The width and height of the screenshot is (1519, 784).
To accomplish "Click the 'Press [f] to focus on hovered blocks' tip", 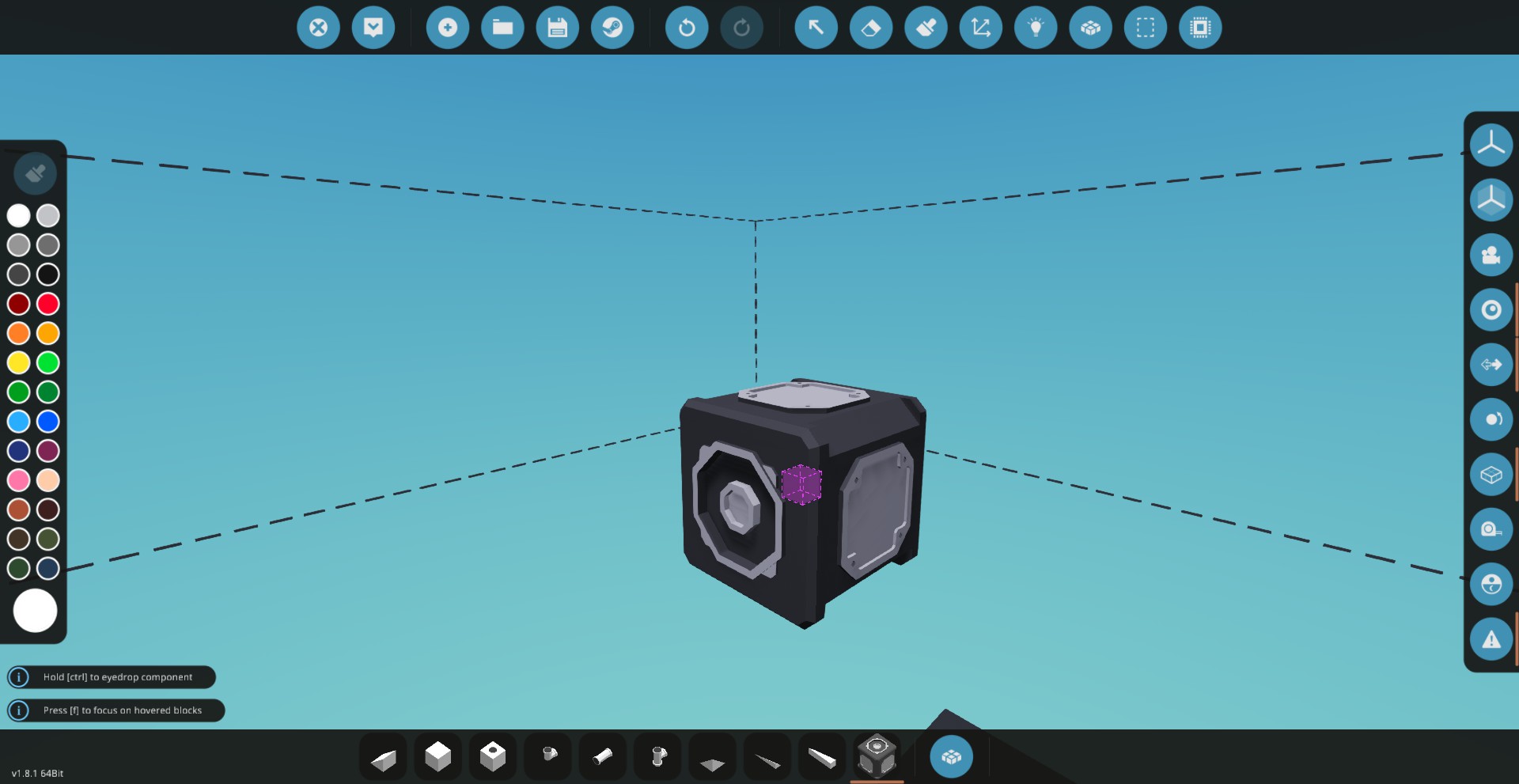I will [x=116, y=710].
